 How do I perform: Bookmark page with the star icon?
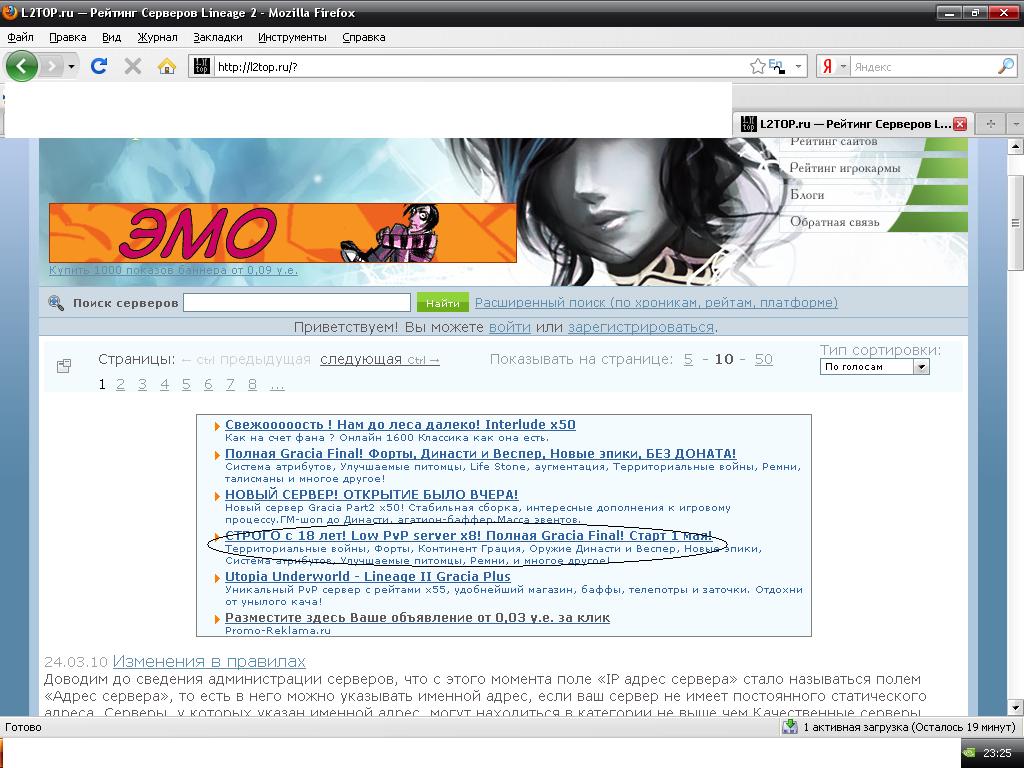758,66
